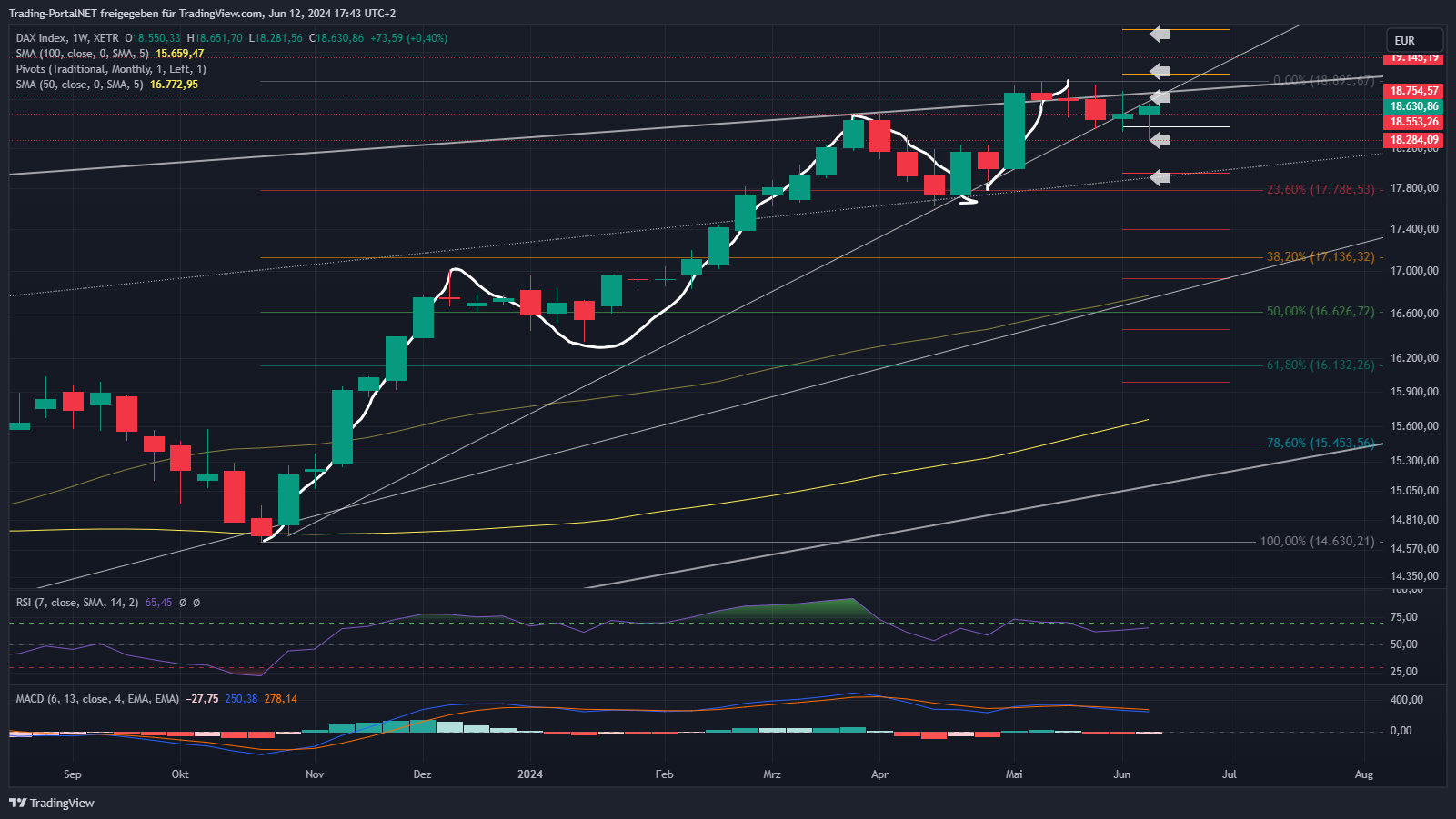Click the Nov label on time axis
This screenshot has height=819, width=1456.
click(x=315, y=774)
